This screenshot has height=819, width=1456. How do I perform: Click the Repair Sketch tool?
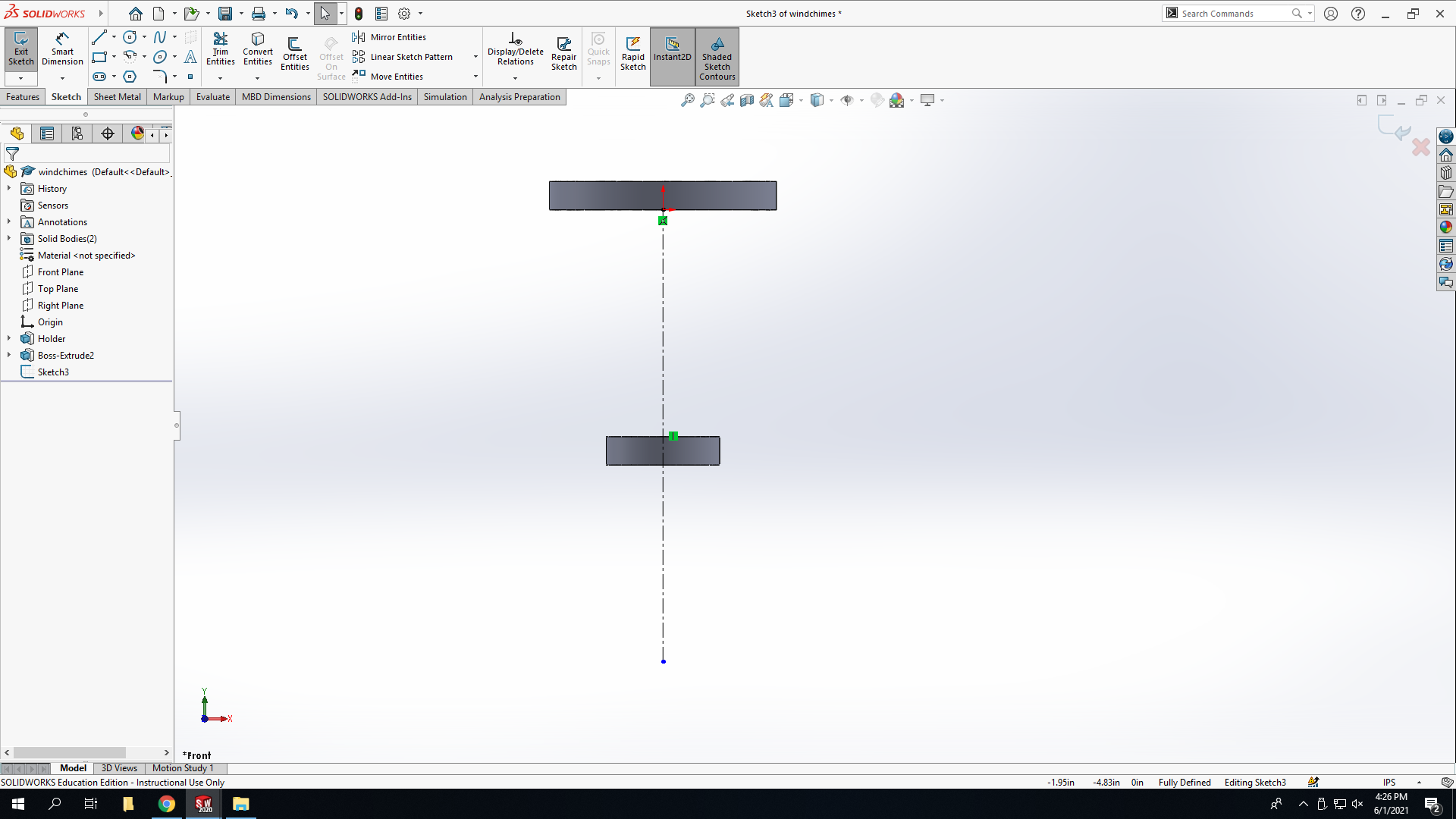coord(563,53)
